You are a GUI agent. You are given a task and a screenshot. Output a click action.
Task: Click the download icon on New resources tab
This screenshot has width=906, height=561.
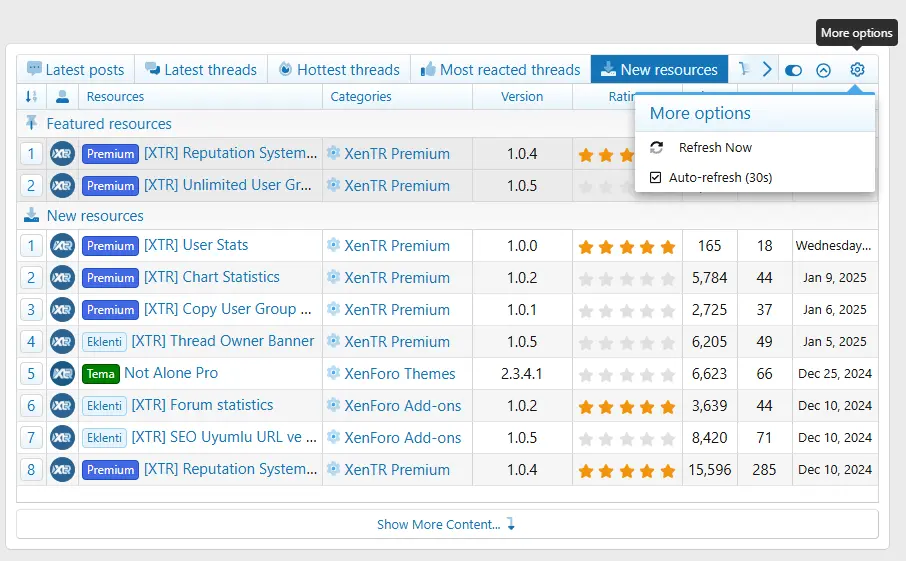[608, 69]
